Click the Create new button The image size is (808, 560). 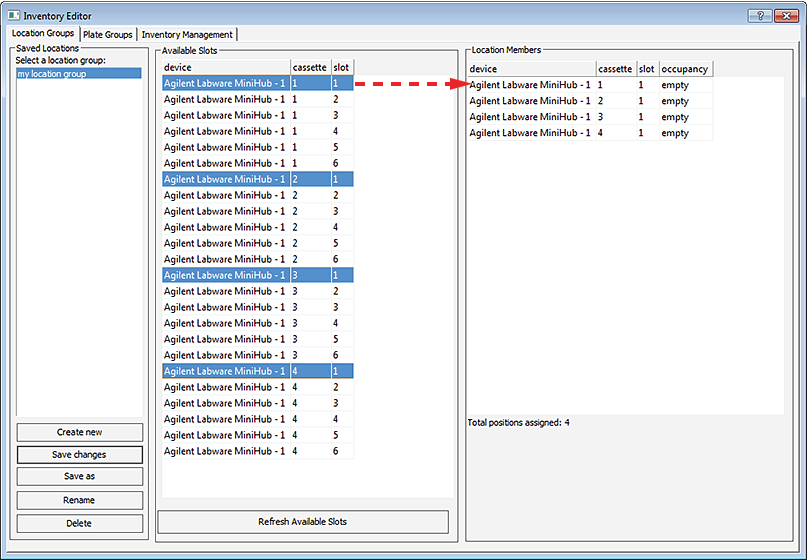(80, 432)
